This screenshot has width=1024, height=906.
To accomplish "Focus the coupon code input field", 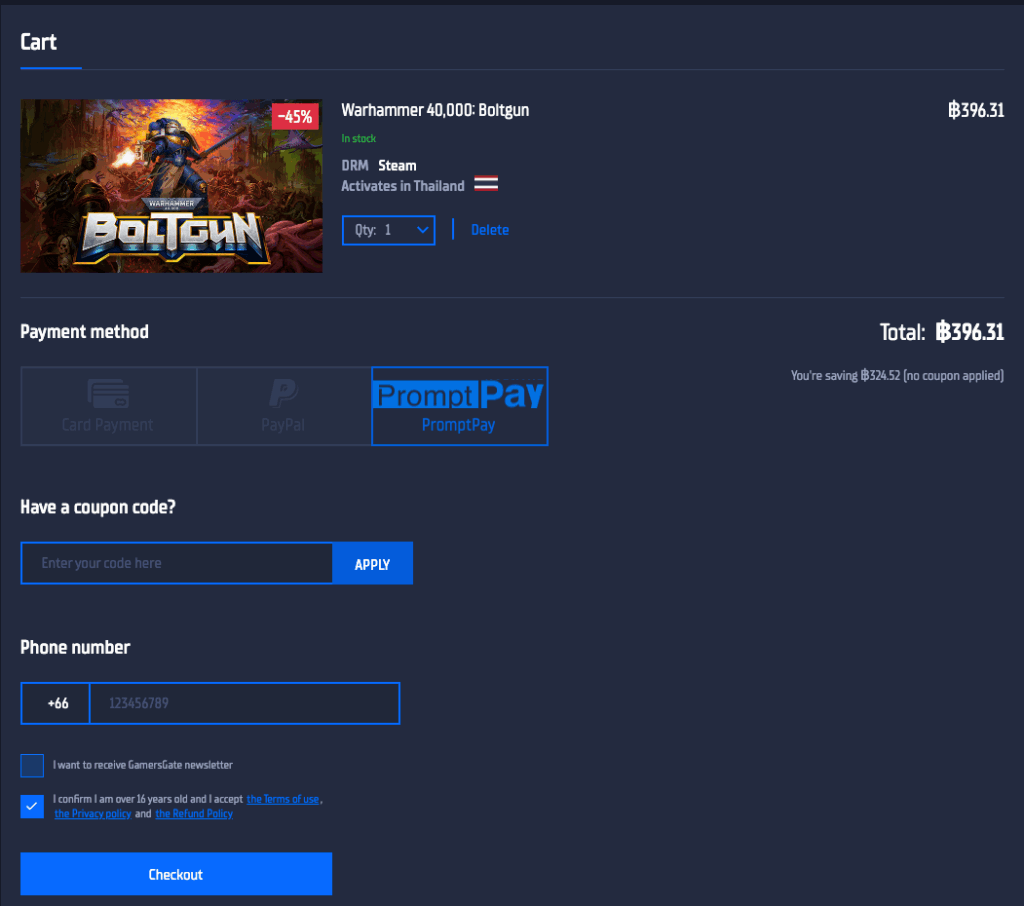I will (x=177, y=563).
